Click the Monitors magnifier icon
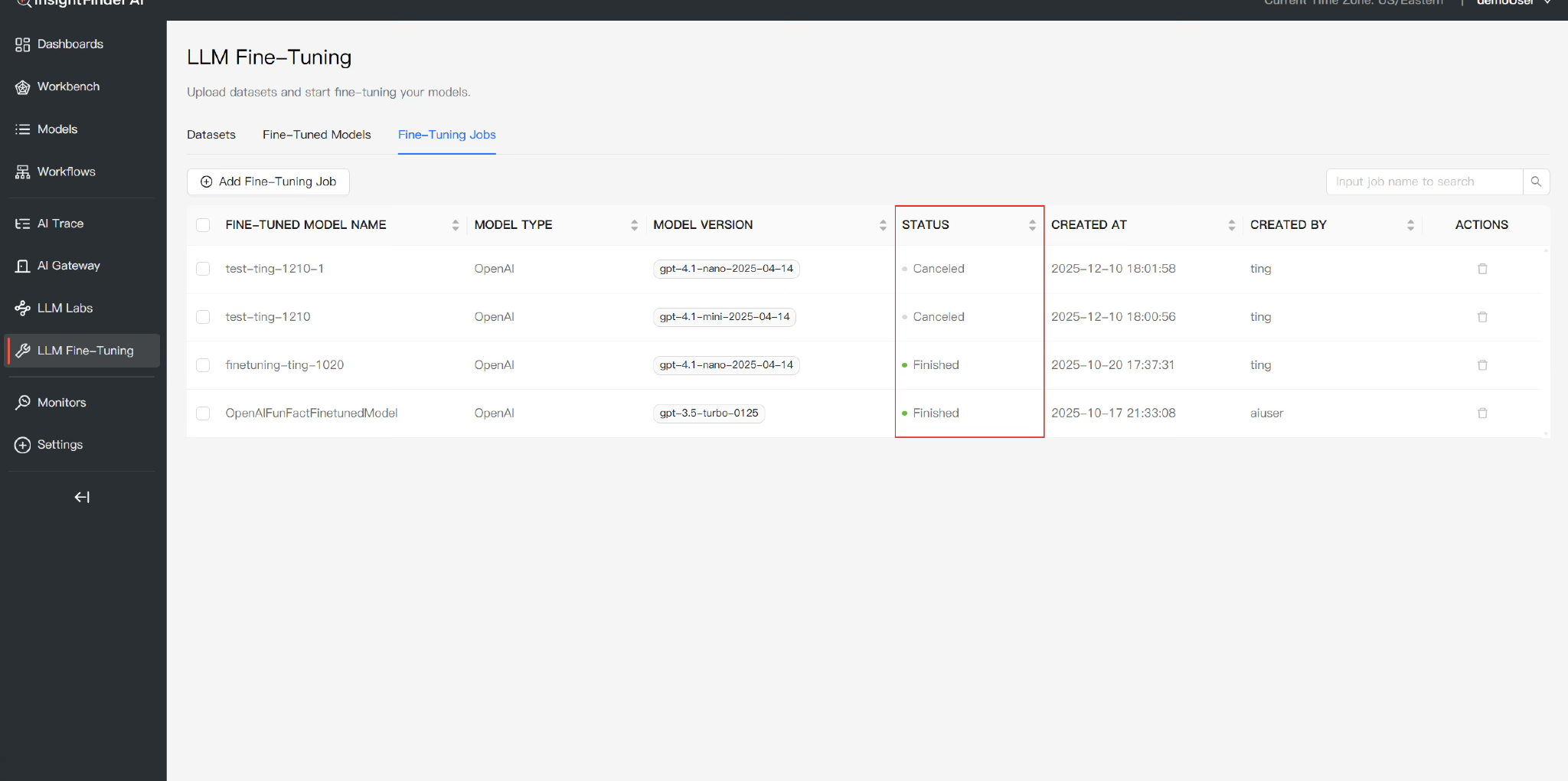 pos(22,403)
